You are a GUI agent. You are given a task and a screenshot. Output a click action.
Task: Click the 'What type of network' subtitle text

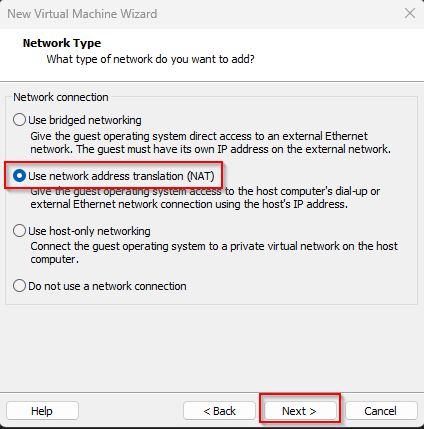(151, 59)
